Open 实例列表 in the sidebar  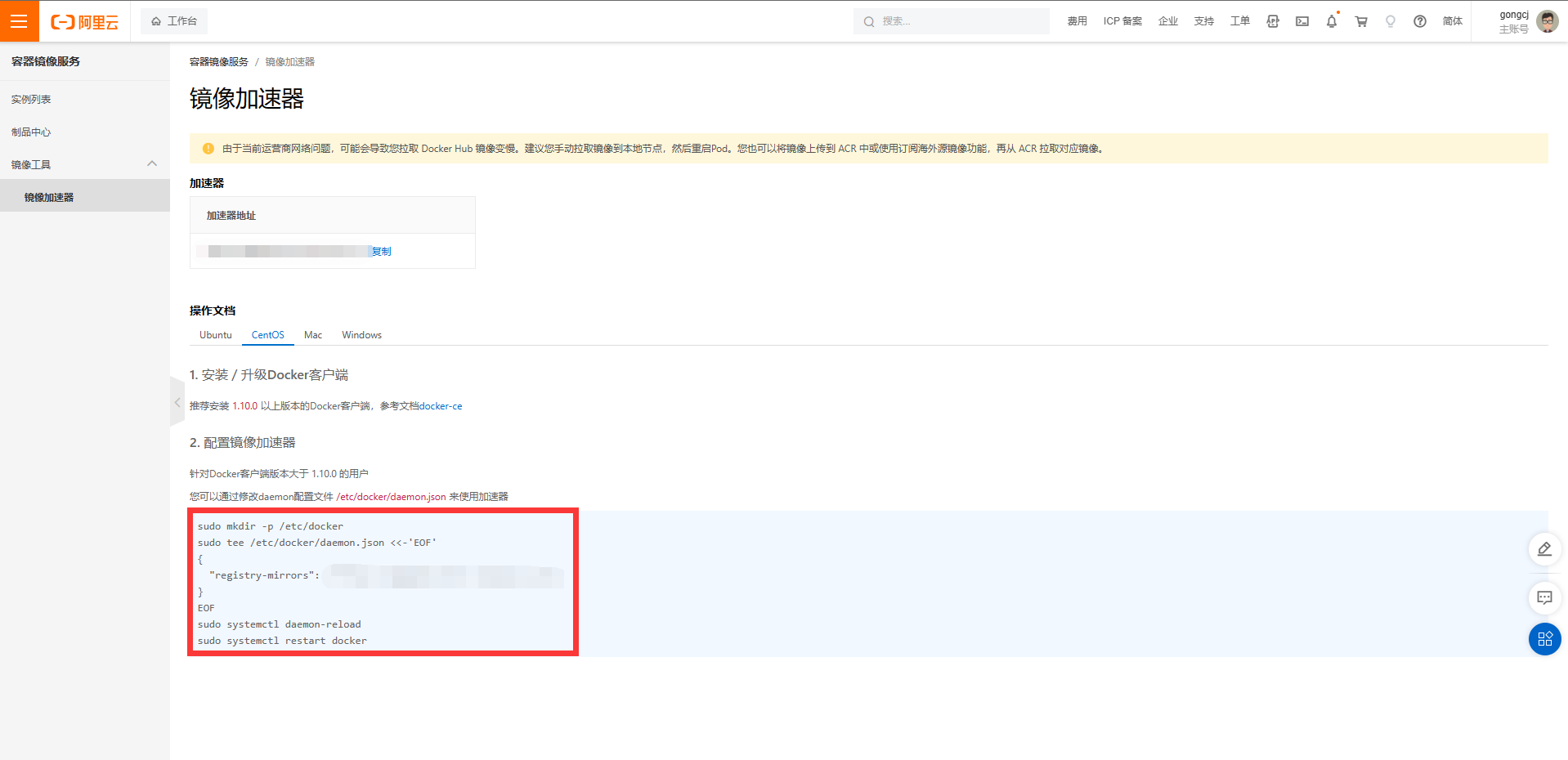click(x=31, y=100)
